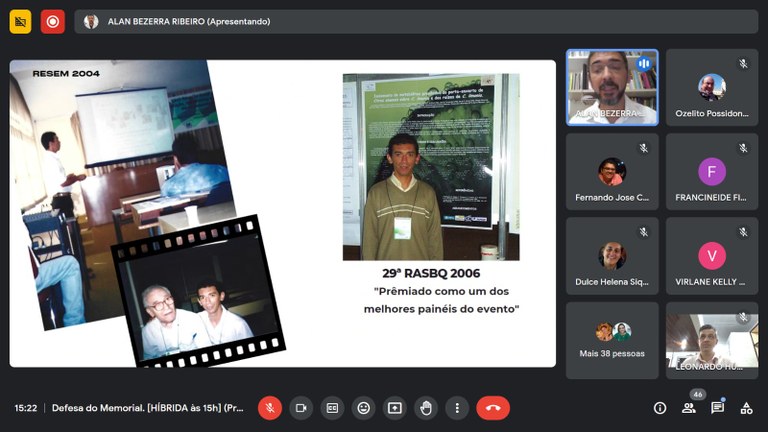
Task: Click the yellow icon at top left
Action: click(21, 21)
